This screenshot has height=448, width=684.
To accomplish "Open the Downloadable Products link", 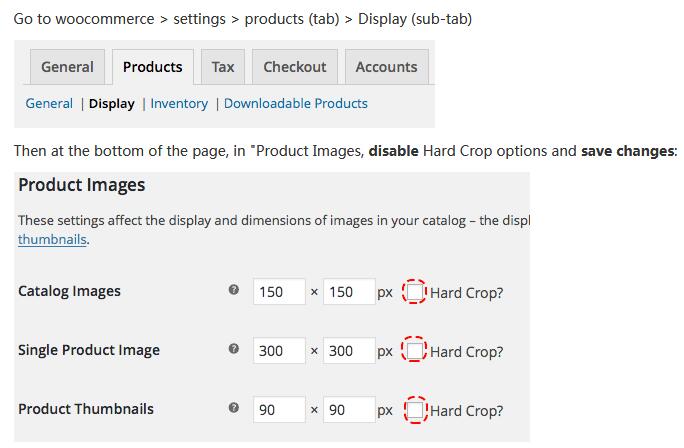I will point(296,103).
